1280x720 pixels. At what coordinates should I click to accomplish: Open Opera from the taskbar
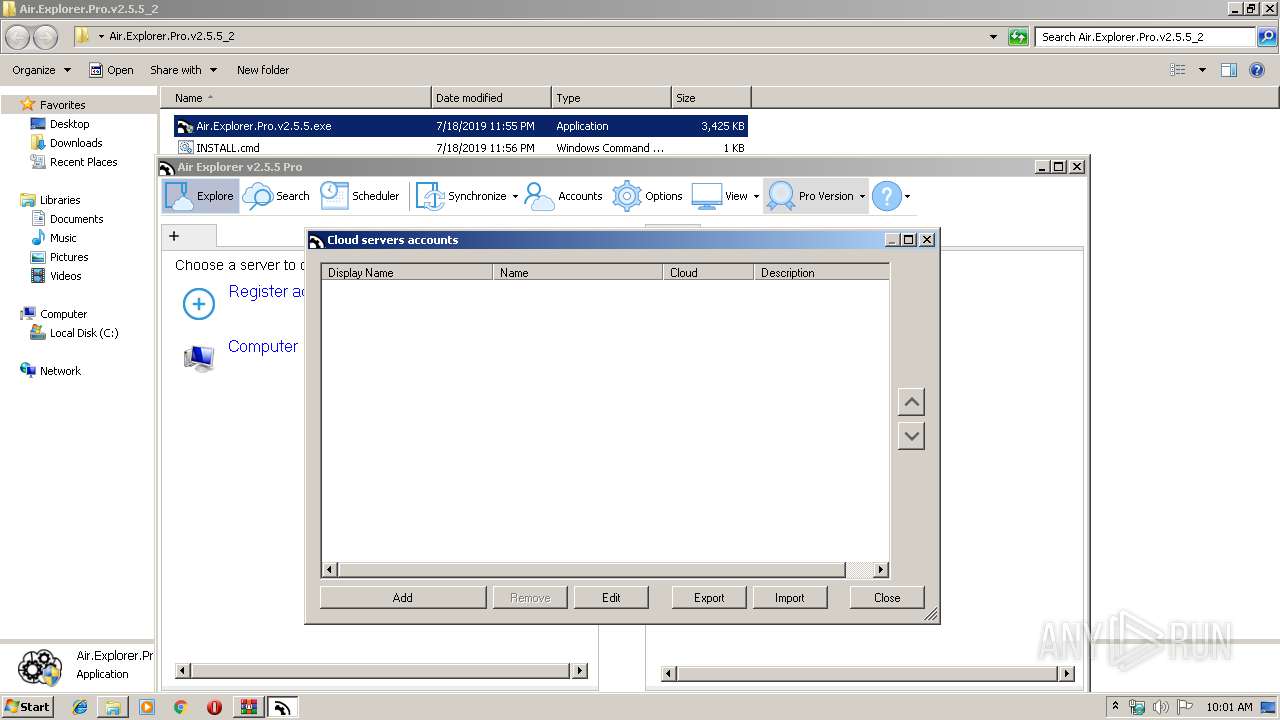coord(214,707)
